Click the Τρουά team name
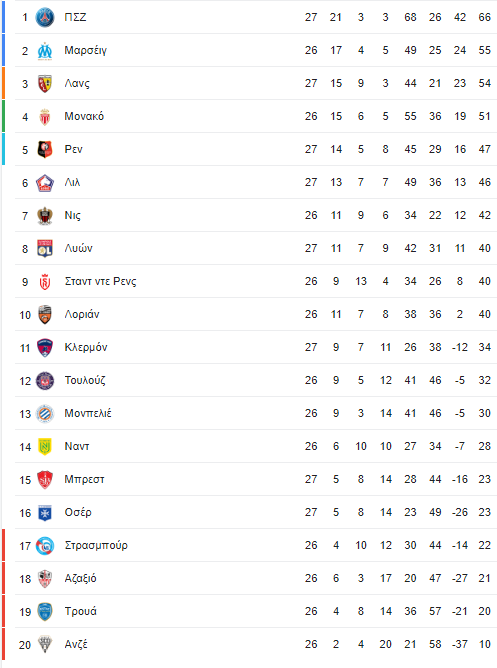Screen dimensions: 497x668 (x=80, y=611)
